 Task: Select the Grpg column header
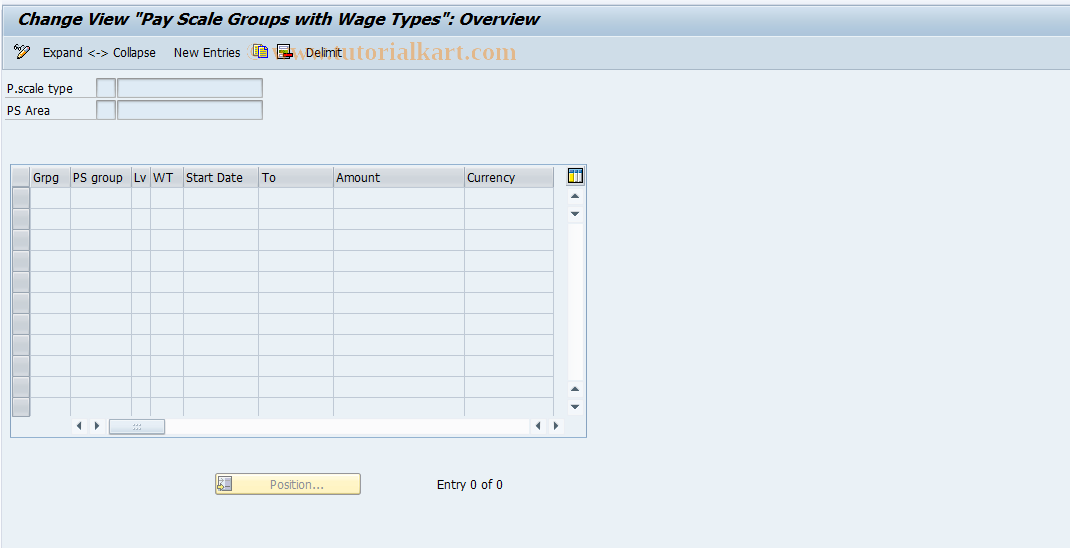(50, 177)
